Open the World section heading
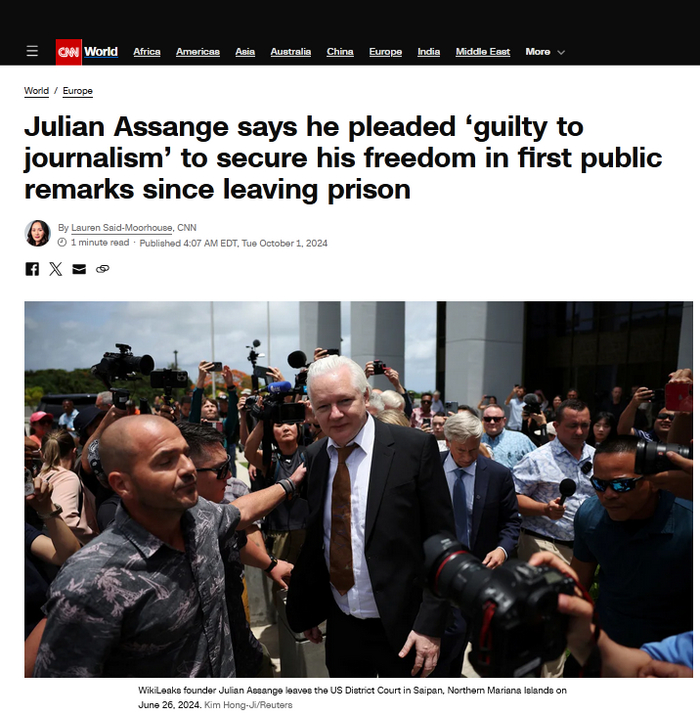The width and height of the screenshot is (700, 716). point(101,52)
